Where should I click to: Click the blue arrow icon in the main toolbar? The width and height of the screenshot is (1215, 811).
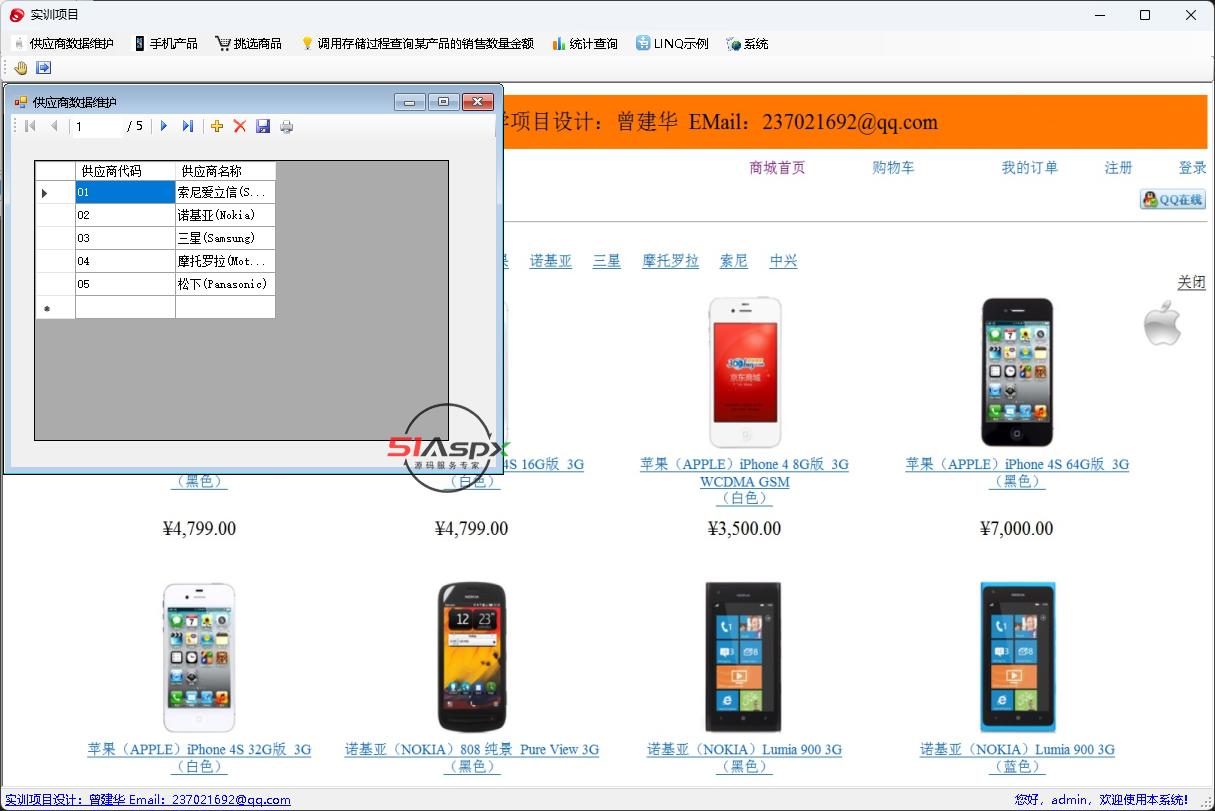point(44,68)
